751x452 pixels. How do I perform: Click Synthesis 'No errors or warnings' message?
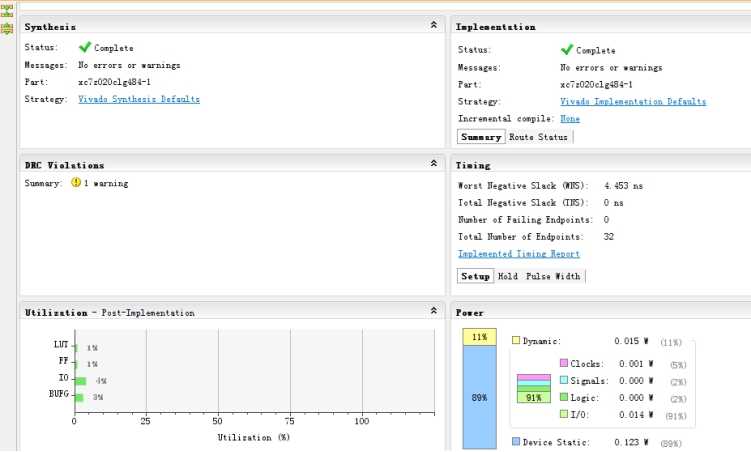point(129,65)
